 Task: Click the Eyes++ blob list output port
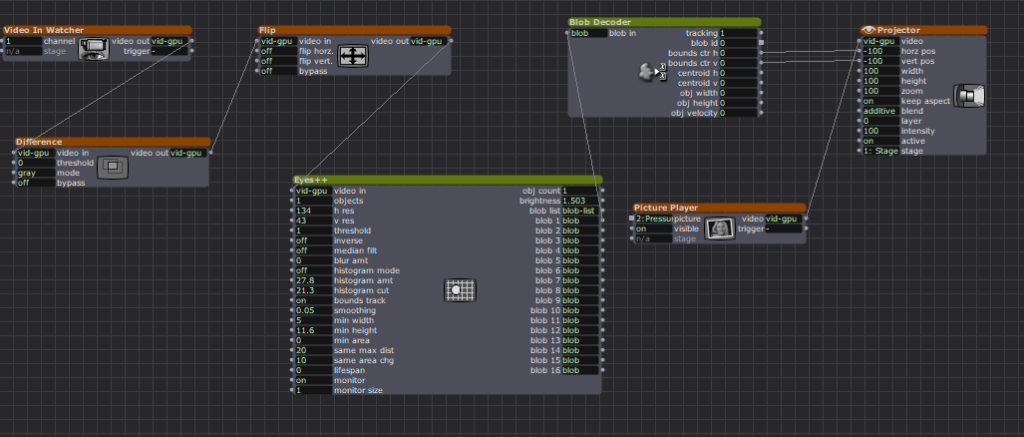(x=603, y=210)
